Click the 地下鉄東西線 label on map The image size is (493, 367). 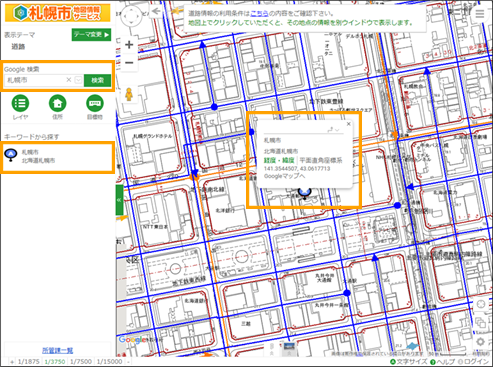click(189, 282)
